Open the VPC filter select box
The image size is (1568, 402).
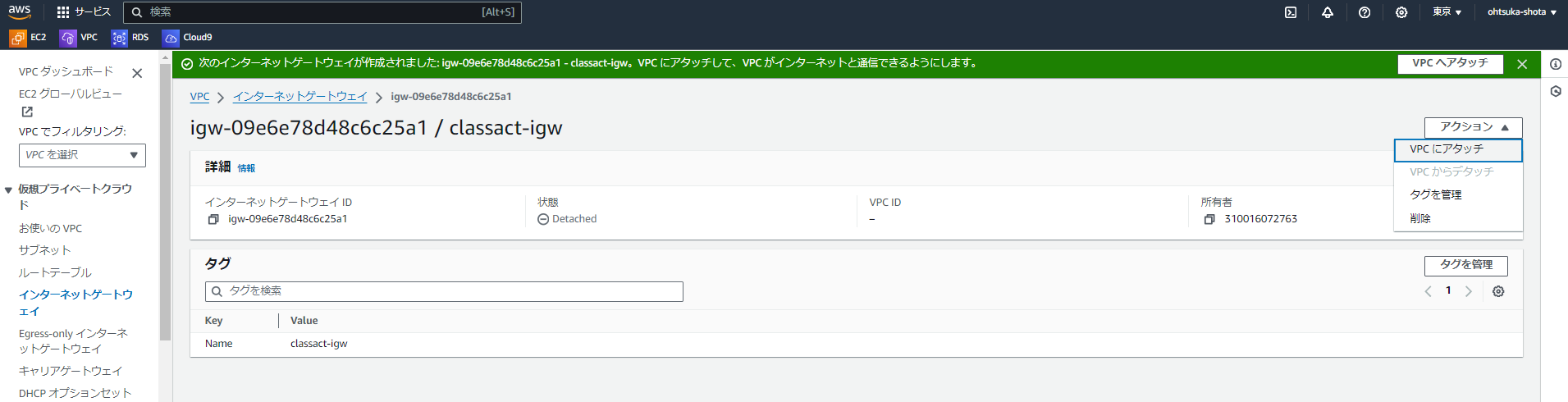(x=82, y=155)
